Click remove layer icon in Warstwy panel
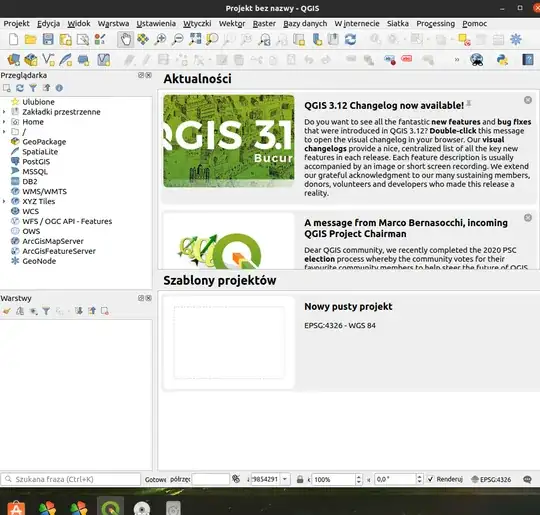Screen dimensions: 540x515 [x=105, y=311]
